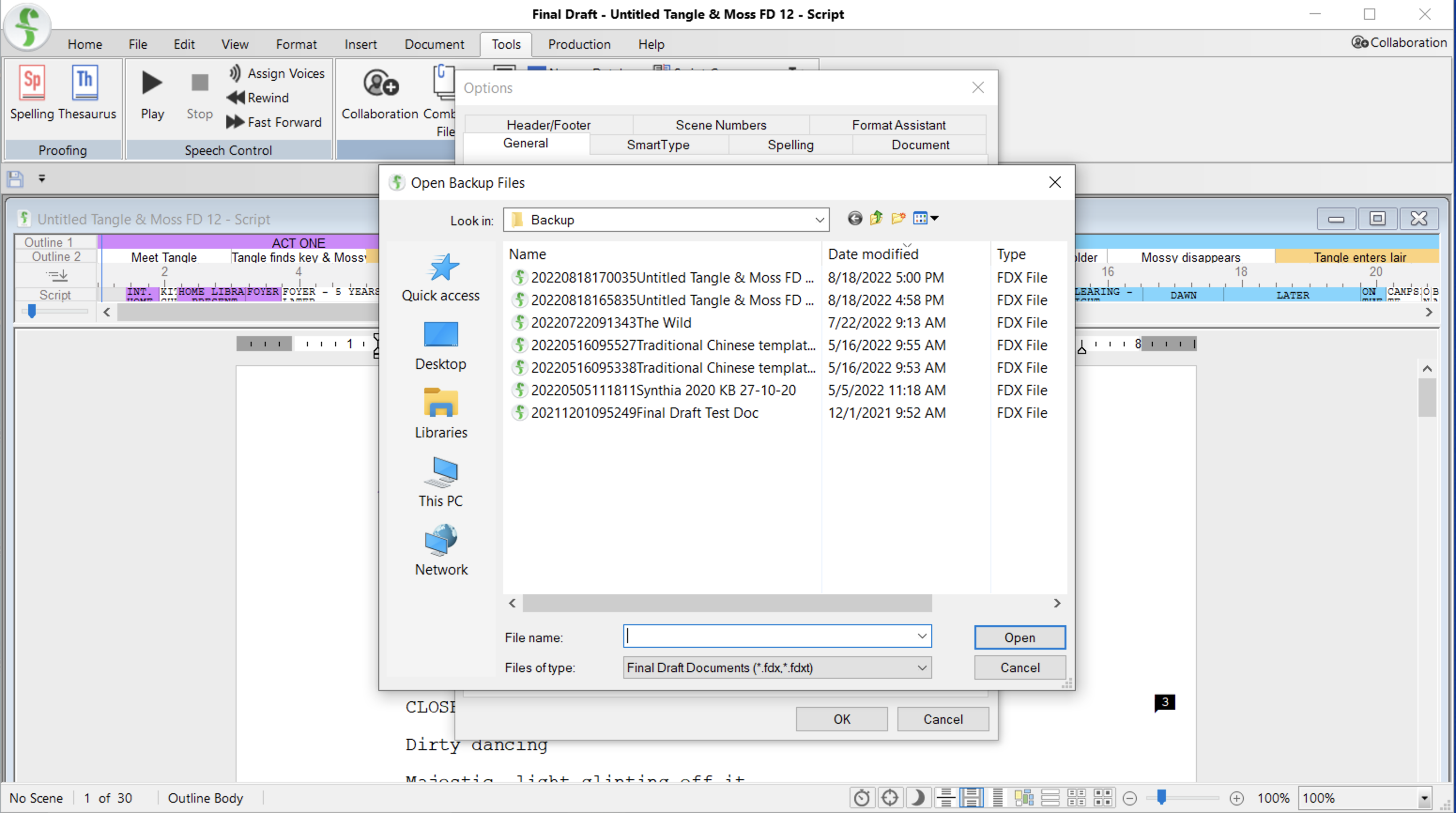This screenshot has width=1456, height=813.
Task: Open the dialog's view options dropdown arrow
Action: (935, 219)
